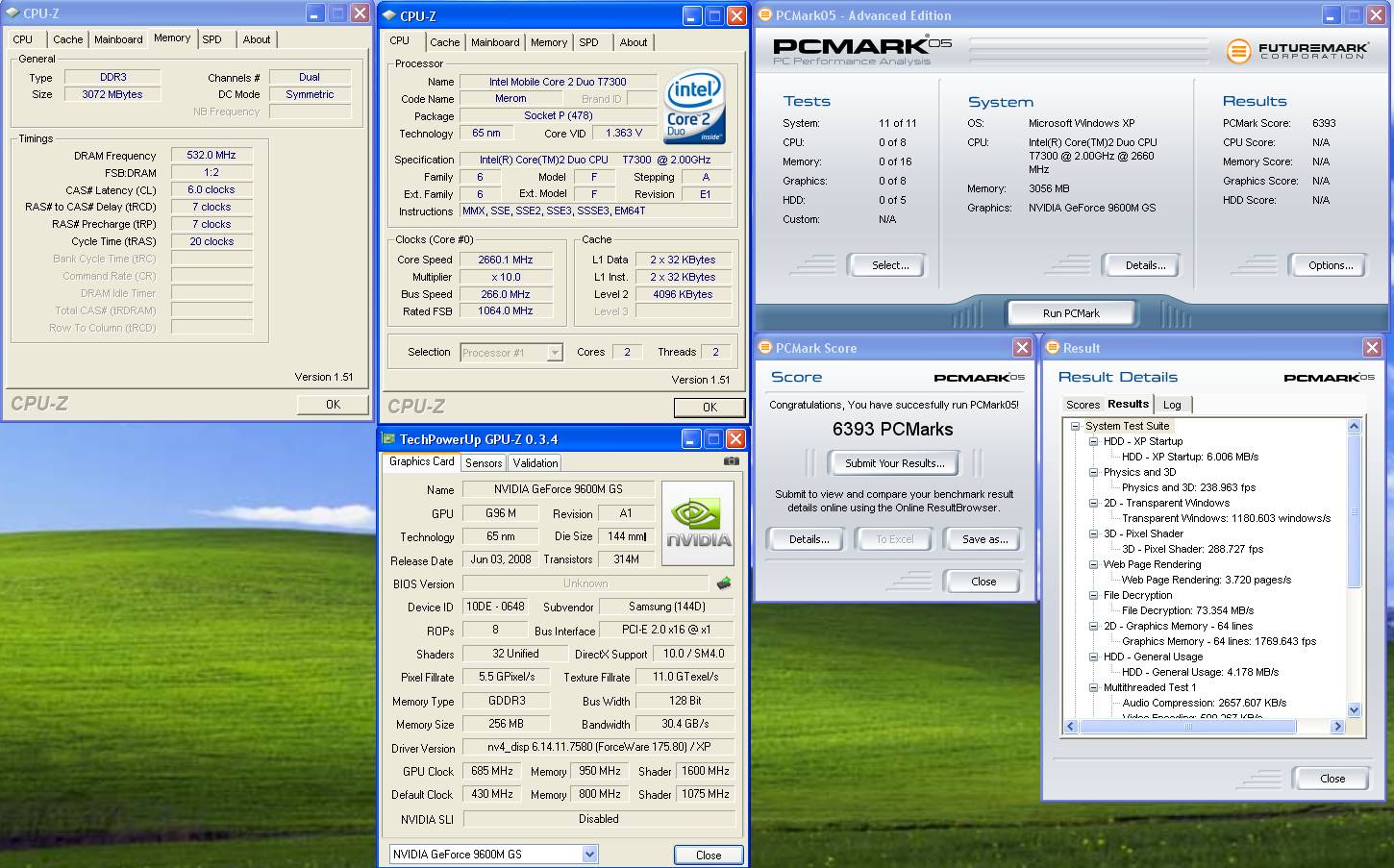Switch to Validation tab in GPU-Z
1394x868 pixels.
pyautogui.click(x=535, y=463)
